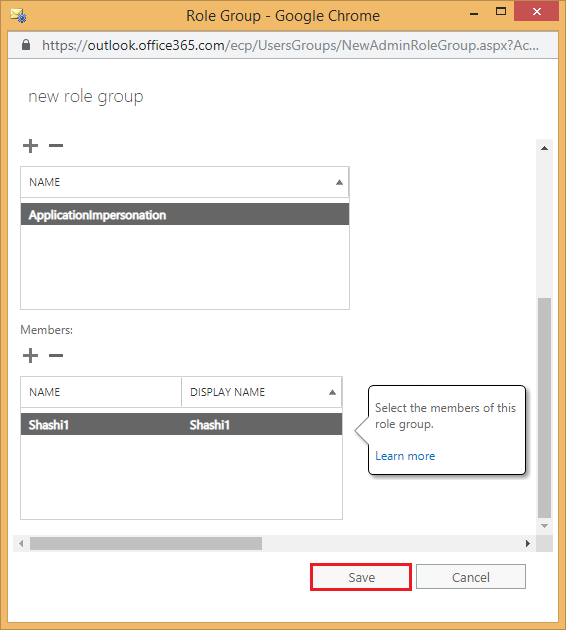
Task: Select the ApplicationImpersonation role row
Action: [x=184, y=214]
